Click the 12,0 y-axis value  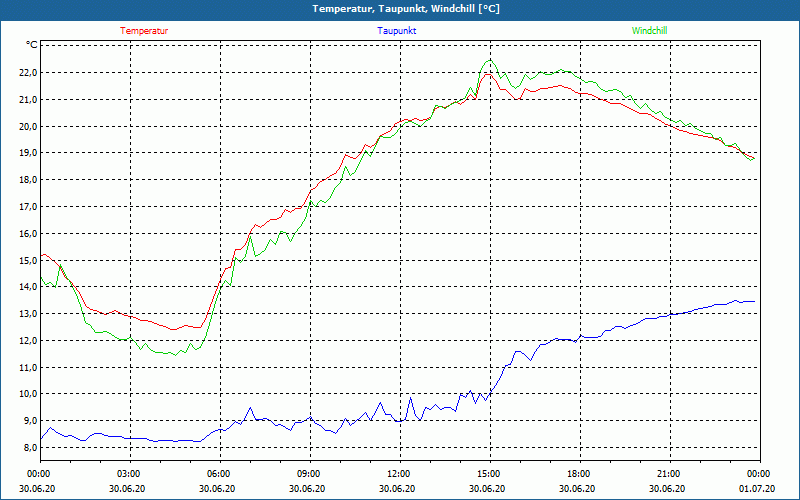[29, 340]
